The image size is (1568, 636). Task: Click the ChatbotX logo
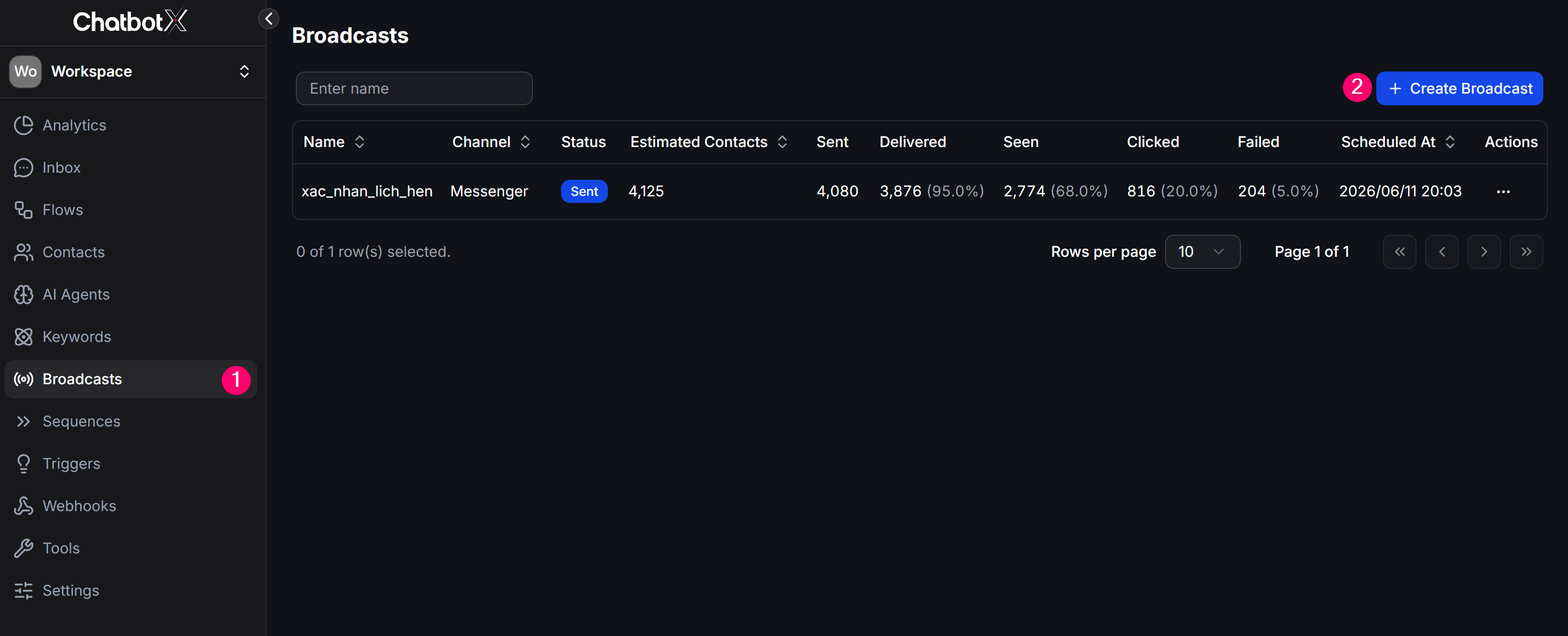[130, 21]
